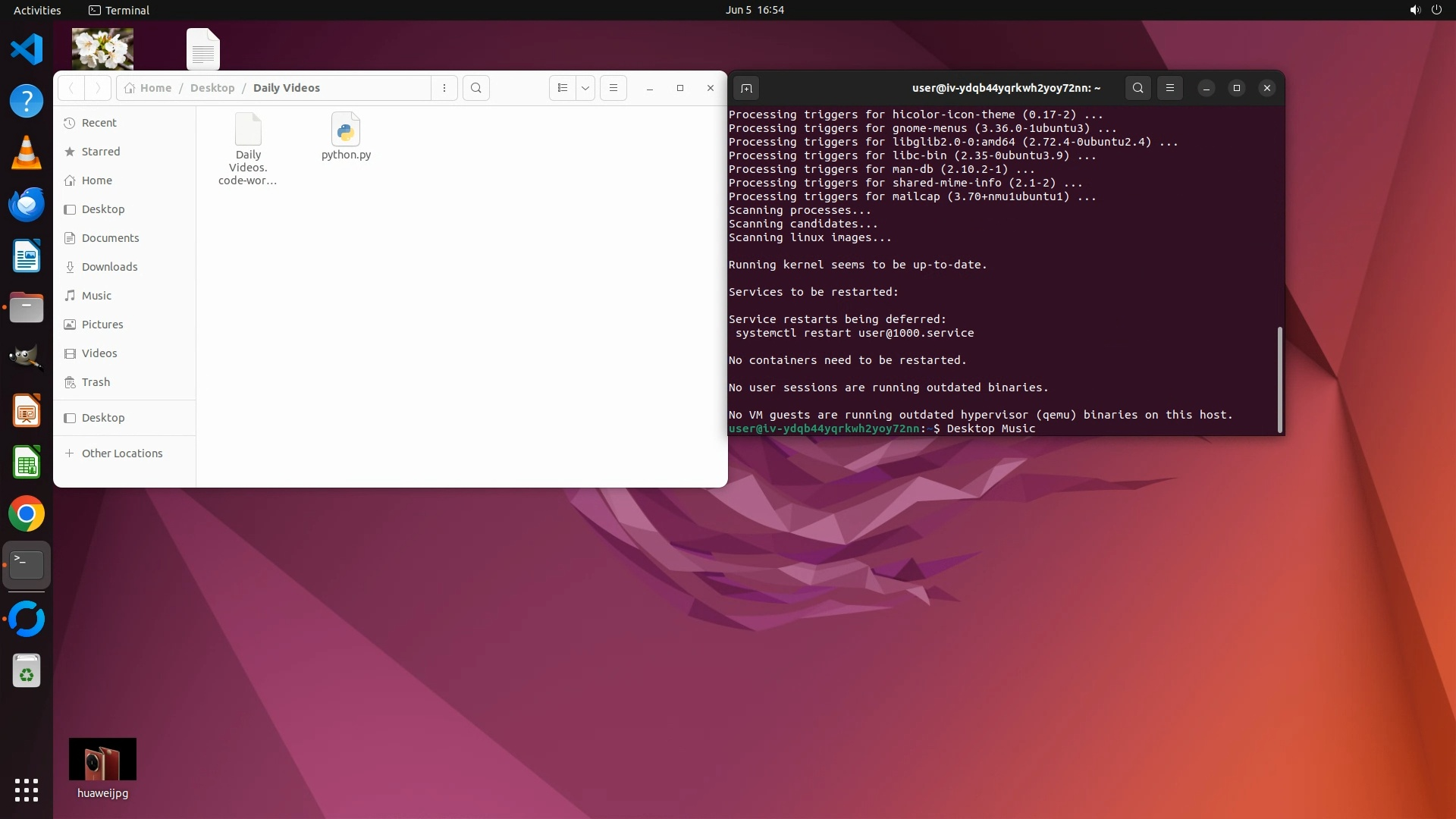Expand the view options dropdown arrow

point(585,88)
